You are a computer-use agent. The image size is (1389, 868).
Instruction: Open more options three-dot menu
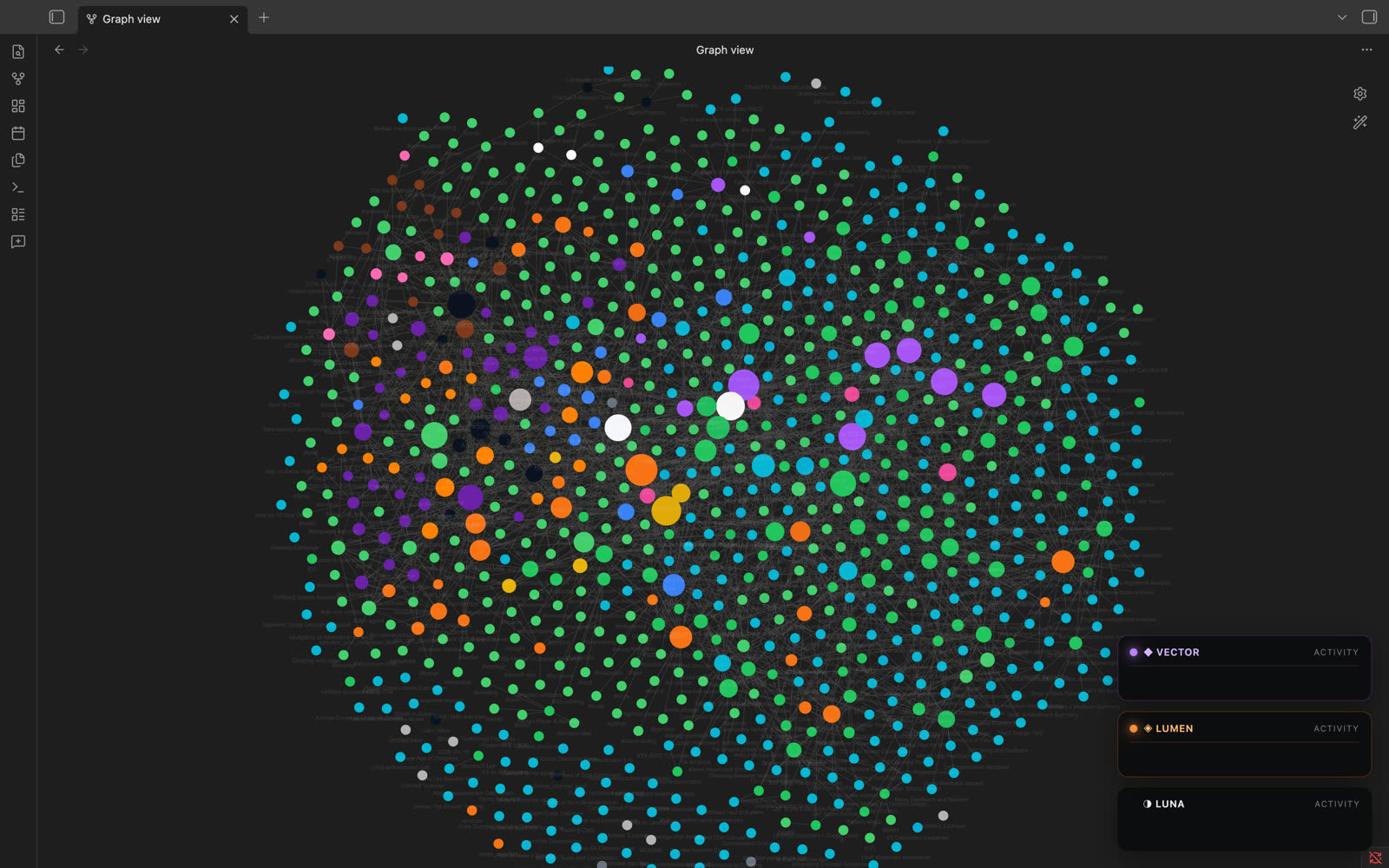[x=1366, y=49]
